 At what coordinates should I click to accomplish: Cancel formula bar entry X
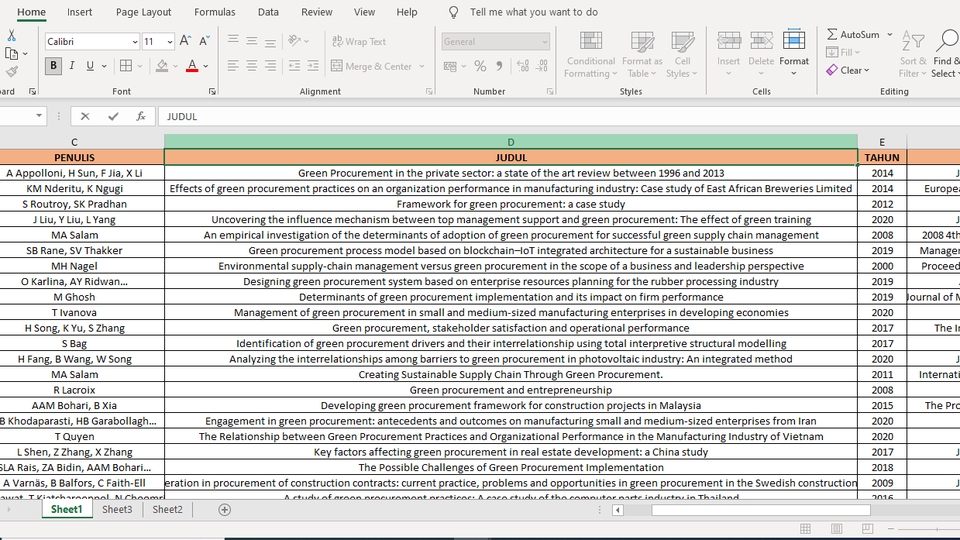click(x=85, y=116)
